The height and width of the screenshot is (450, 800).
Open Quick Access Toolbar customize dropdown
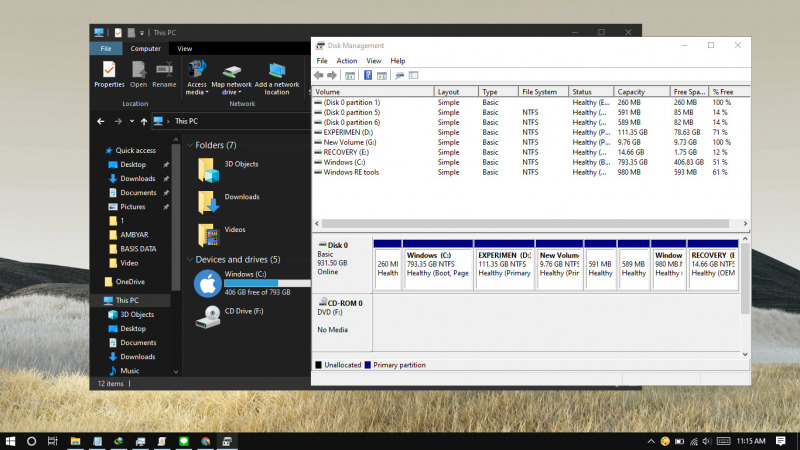142,33
